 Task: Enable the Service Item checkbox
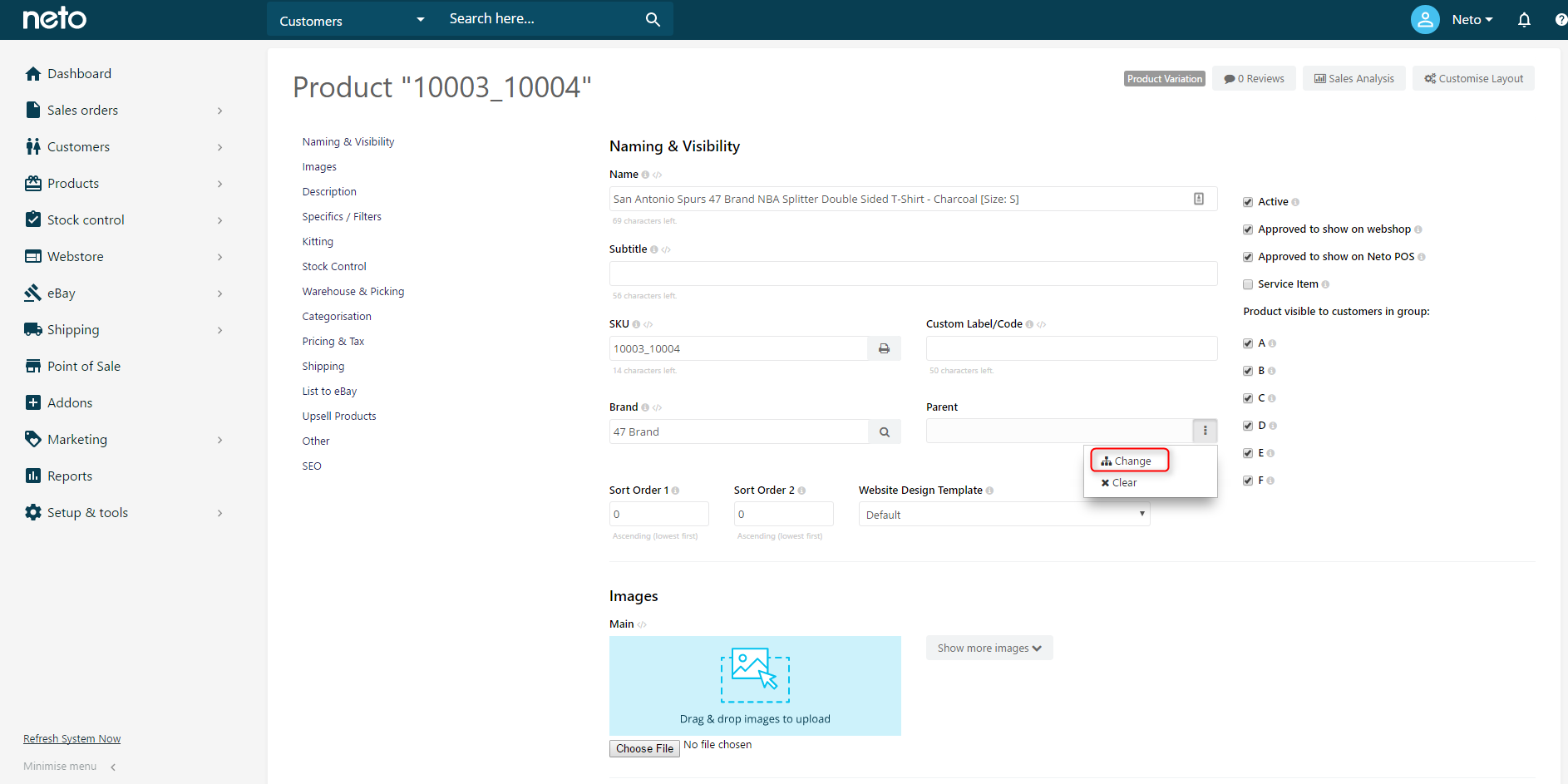(1248, 284)
